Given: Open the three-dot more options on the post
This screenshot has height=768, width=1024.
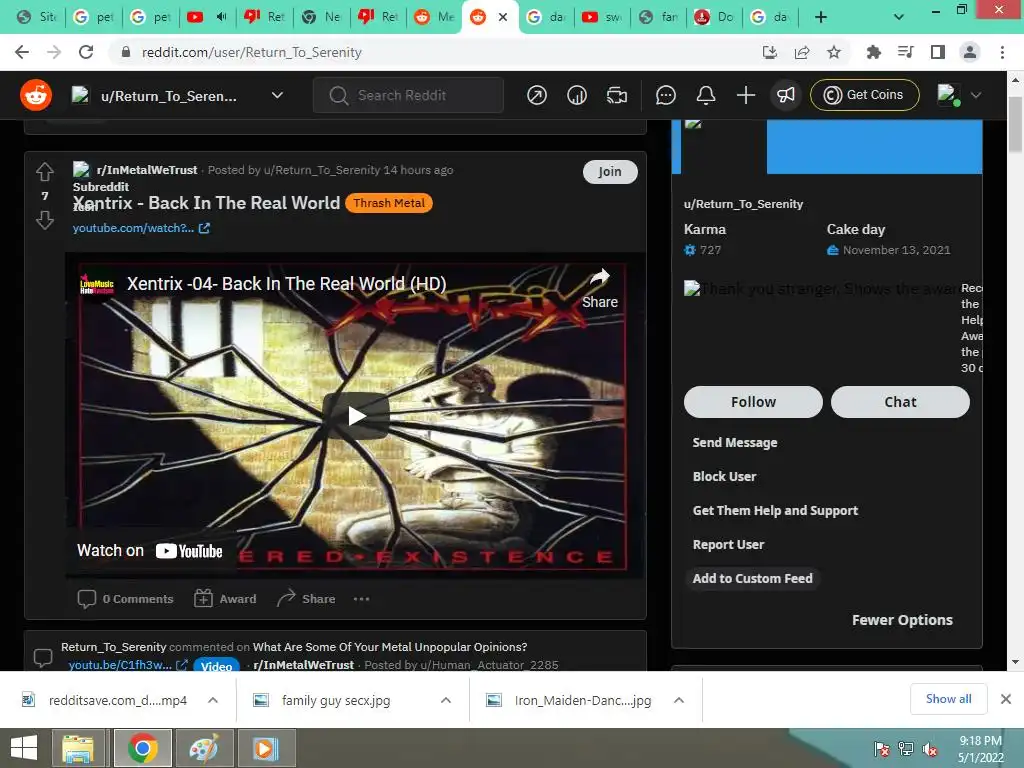Looking at the screenshot, I should [x=361, y=599].
